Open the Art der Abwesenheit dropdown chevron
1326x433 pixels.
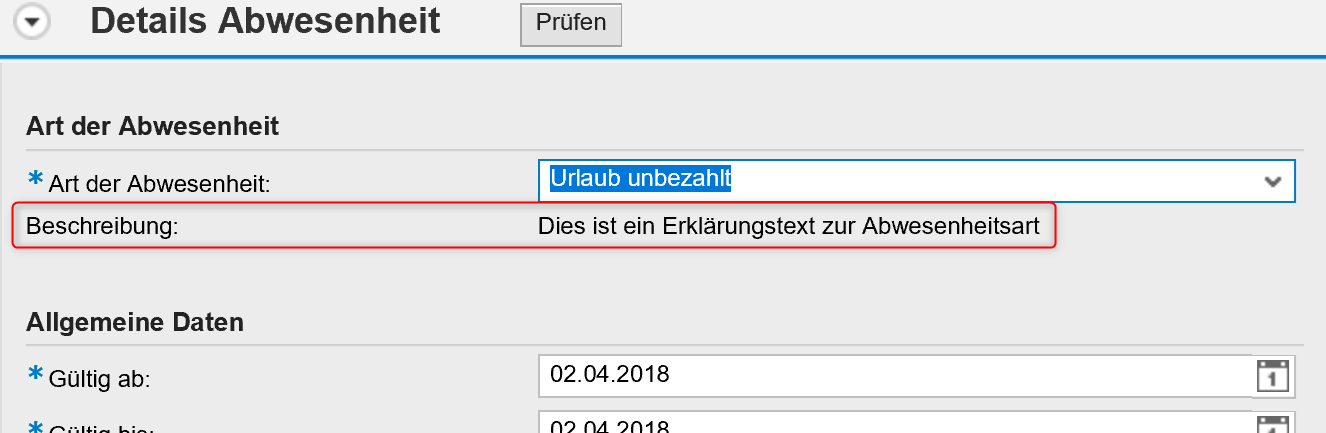(1272, 181)
